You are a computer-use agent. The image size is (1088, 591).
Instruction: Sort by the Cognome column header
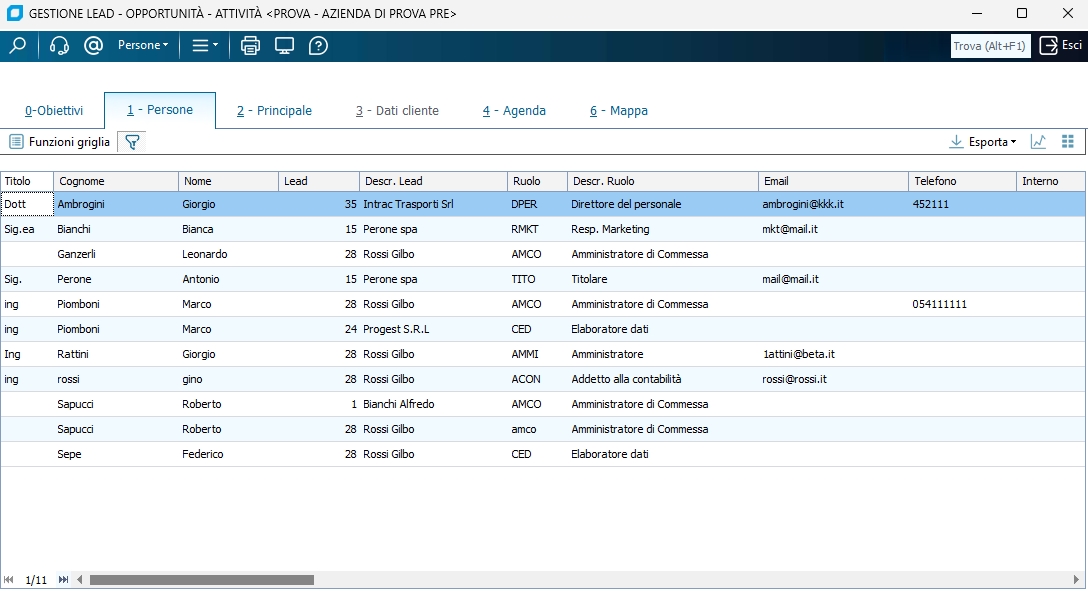115,181
